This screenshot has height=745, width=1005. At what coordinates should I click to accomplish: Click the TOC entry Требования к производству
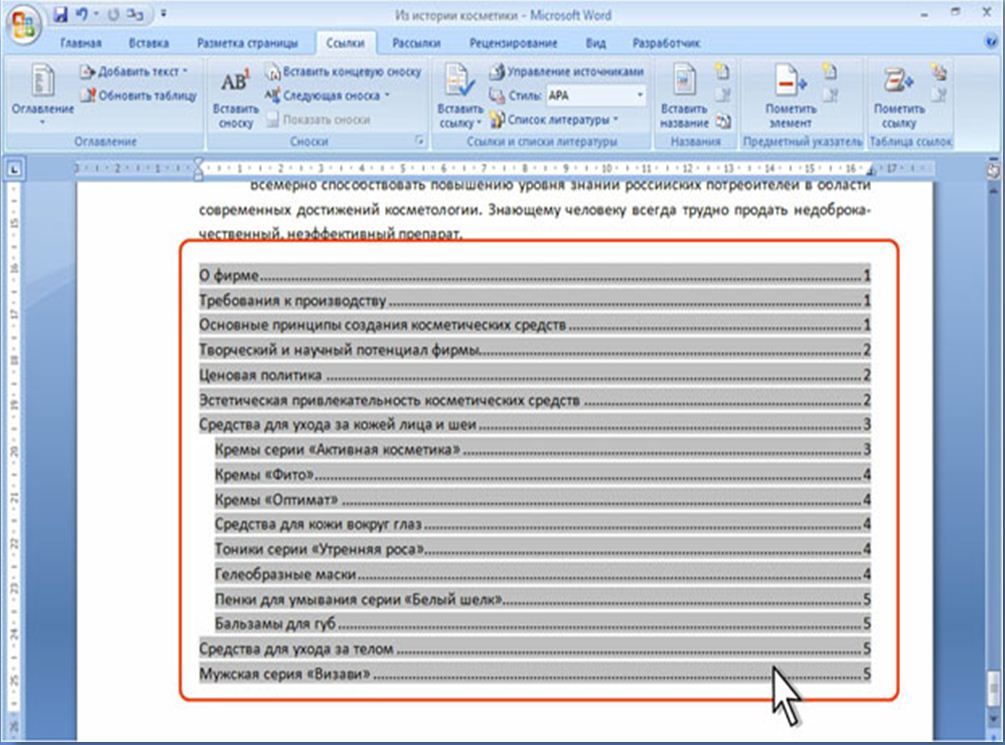pyautogui.click(x=535, y=300)
